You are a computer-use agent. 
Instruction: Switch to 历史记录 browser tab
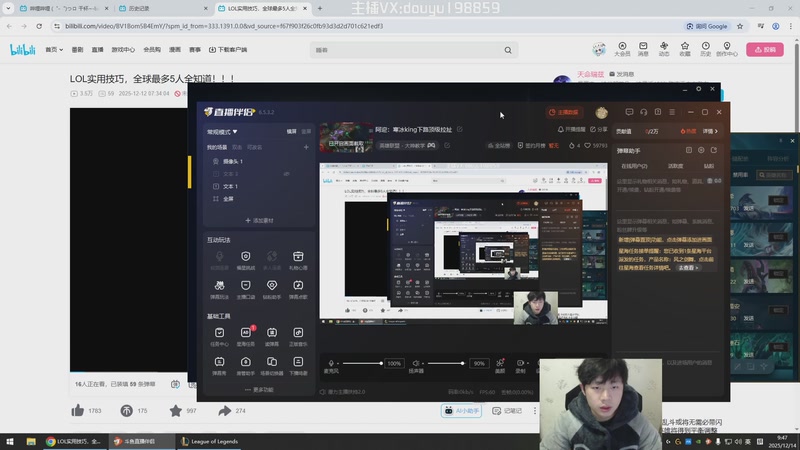162,9
